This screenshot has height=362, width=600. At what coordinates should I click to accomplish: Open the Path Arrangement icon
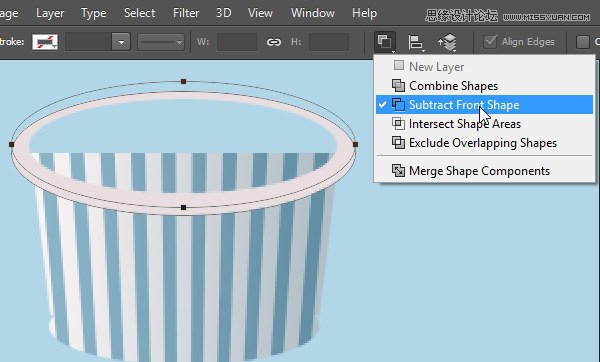[x=447, y=42]
